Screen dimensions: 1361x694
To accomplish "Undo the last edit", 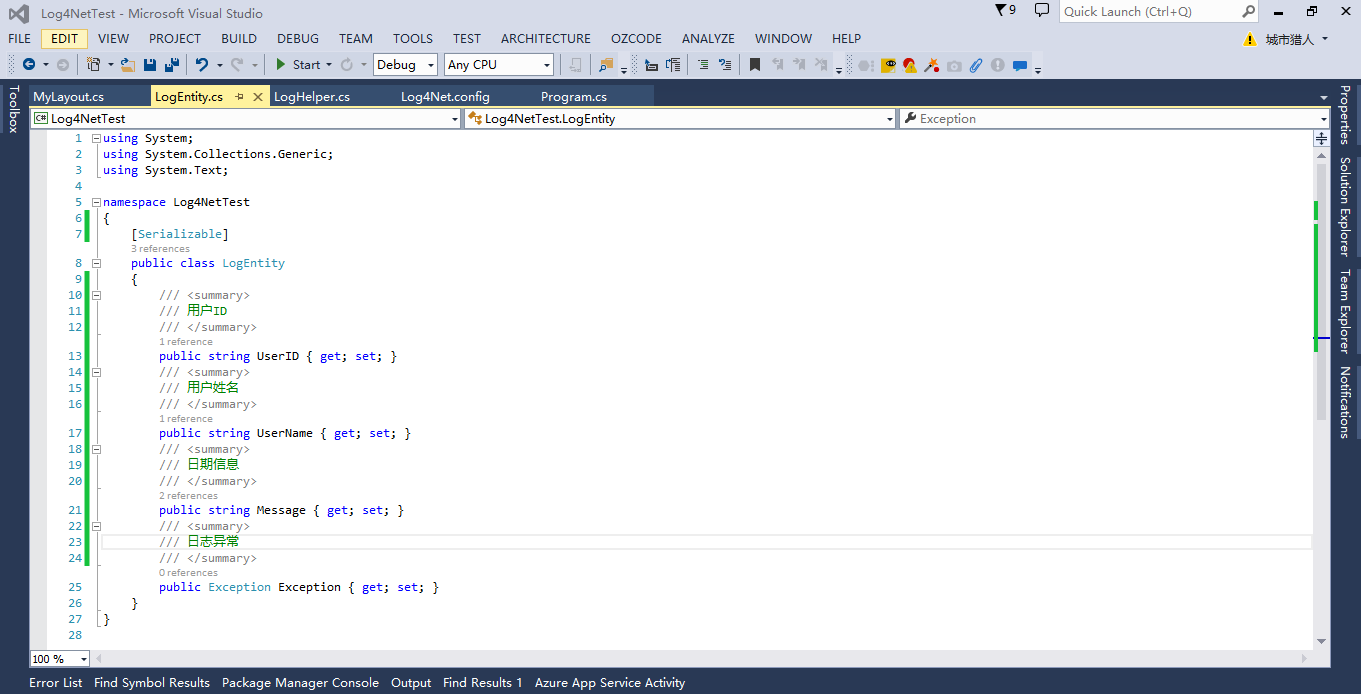I will pos(202,65).
